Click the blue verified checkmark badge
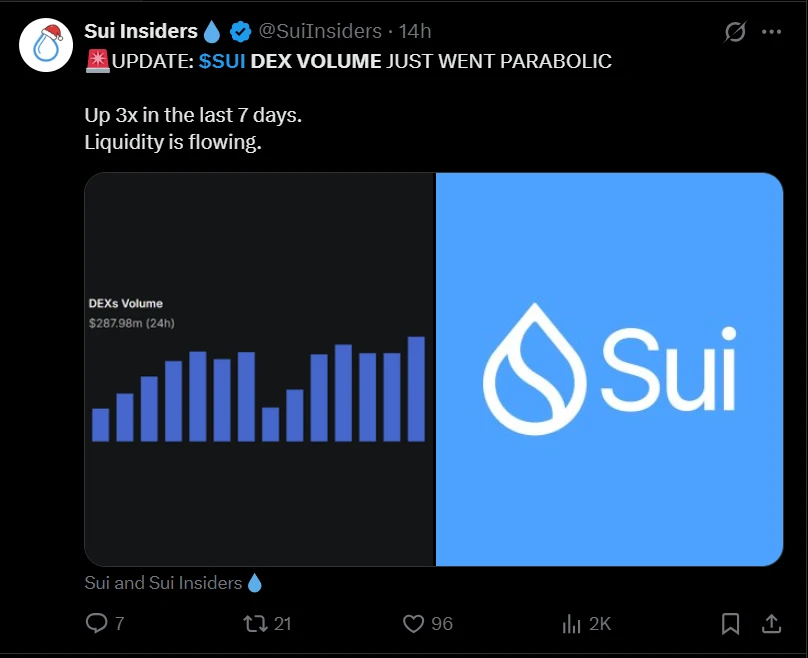This screenshot has width=808, height=658. (x=239, y=31)
